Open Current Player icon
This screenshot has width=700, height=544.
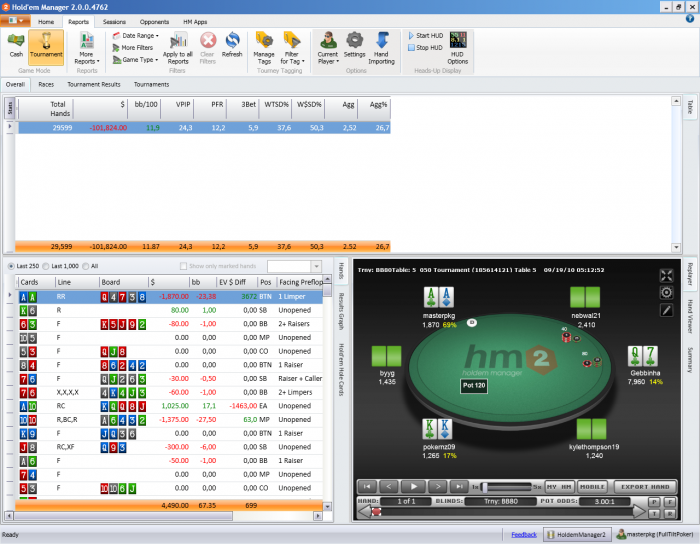328,48
